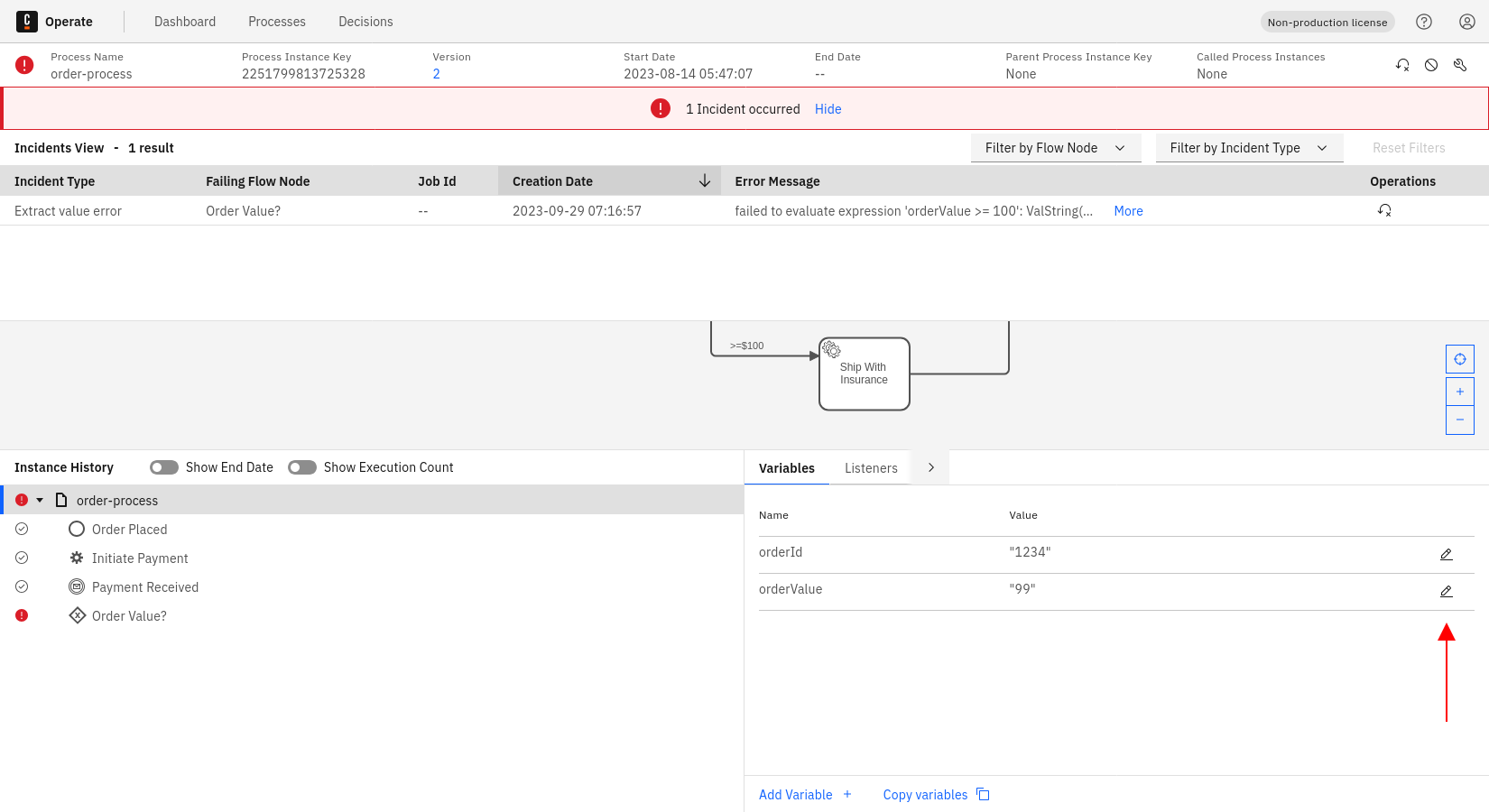Screen dimensions: 1489x812
Task: Edit the orderId variable
Action: [x=1446, y=554]
